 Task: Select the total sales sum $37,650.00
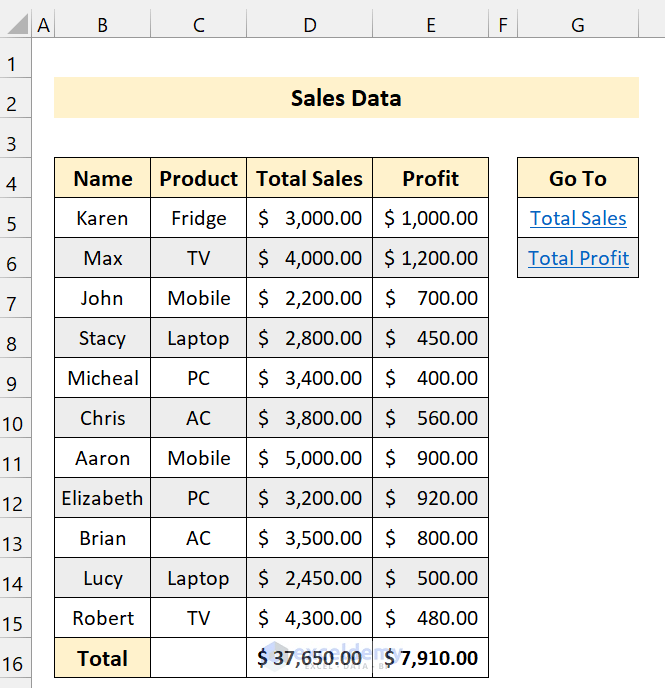click(310, 658)
